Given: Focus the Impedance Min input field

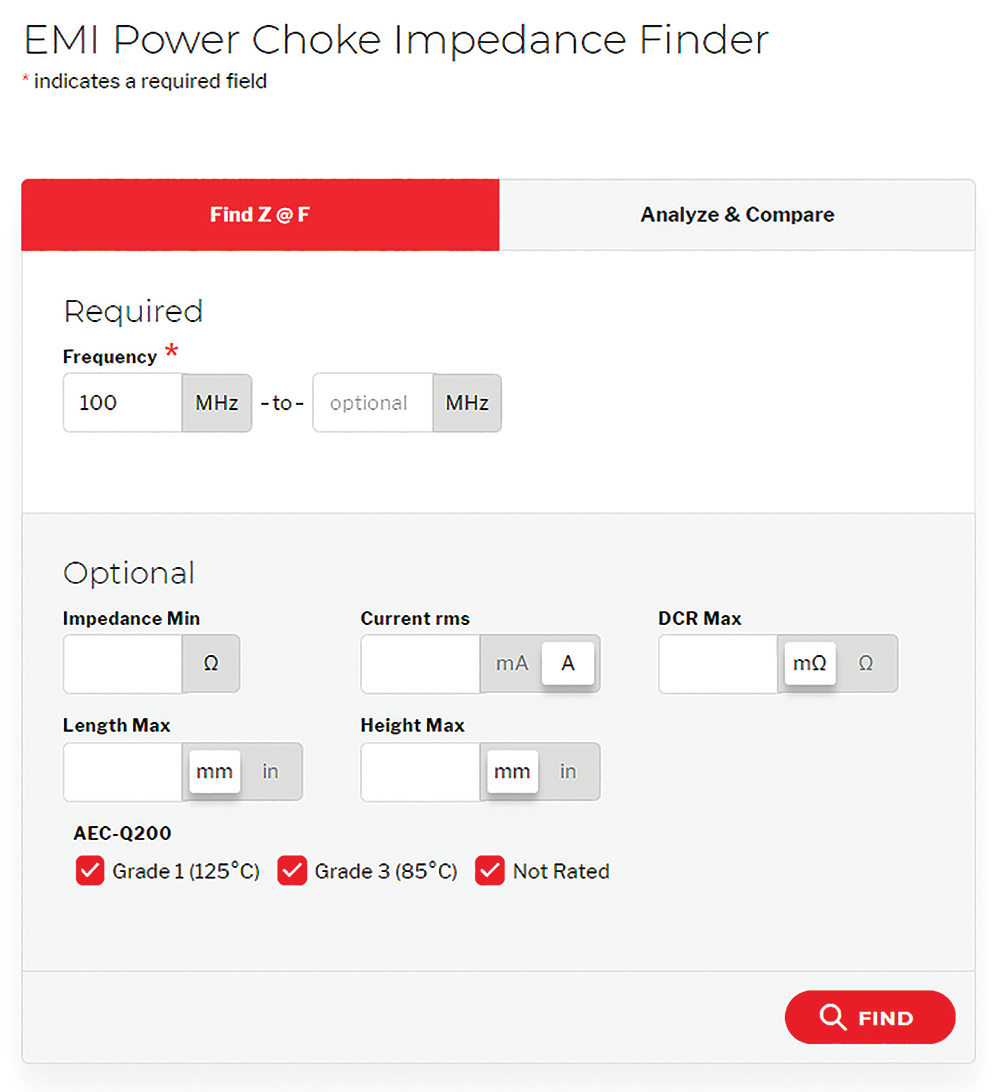Looking at the screenshot, I should click(x=123, y=663).
